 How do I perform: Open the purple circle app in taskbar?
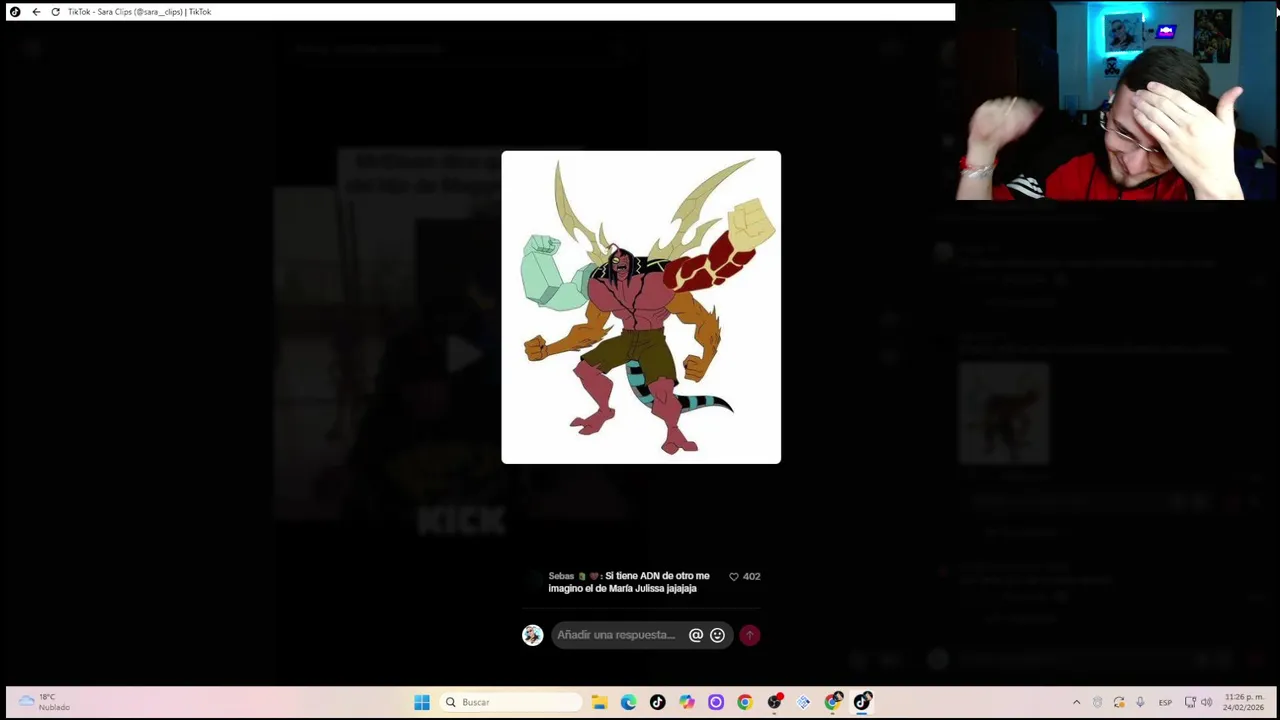pos(715,702)
